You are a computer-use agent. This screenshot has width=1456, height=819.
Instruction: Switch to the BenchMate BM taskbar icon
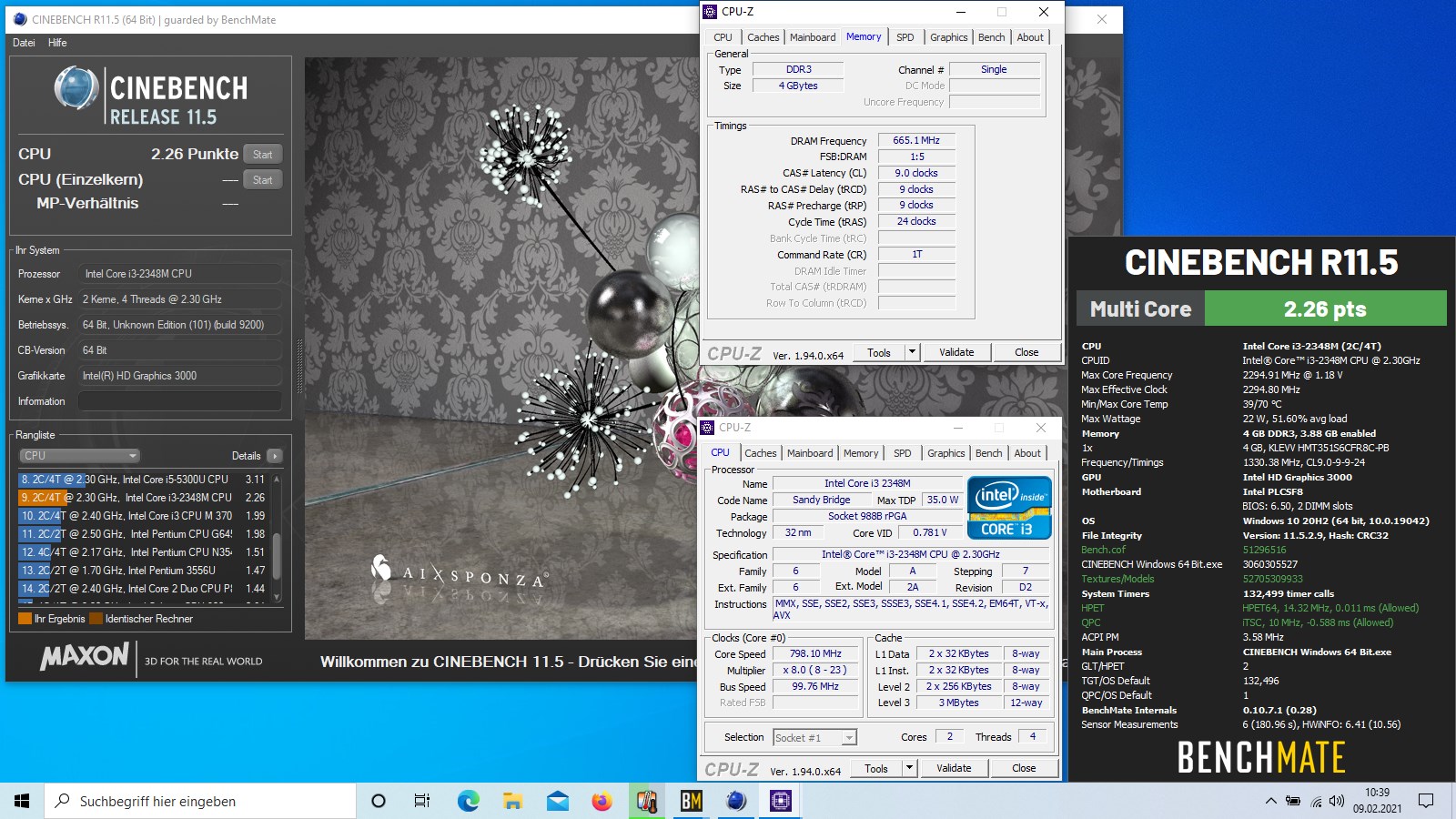pos(692,801)
